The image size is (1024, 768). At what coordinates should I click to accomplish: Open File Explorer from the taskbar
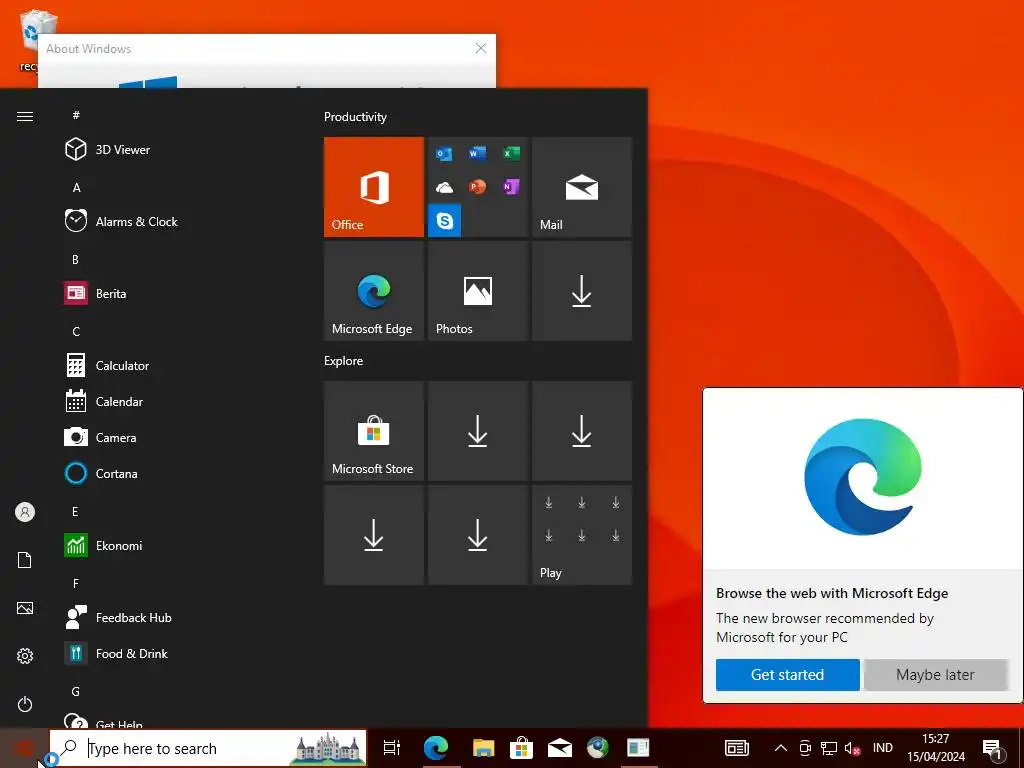(x=483, y=748)
